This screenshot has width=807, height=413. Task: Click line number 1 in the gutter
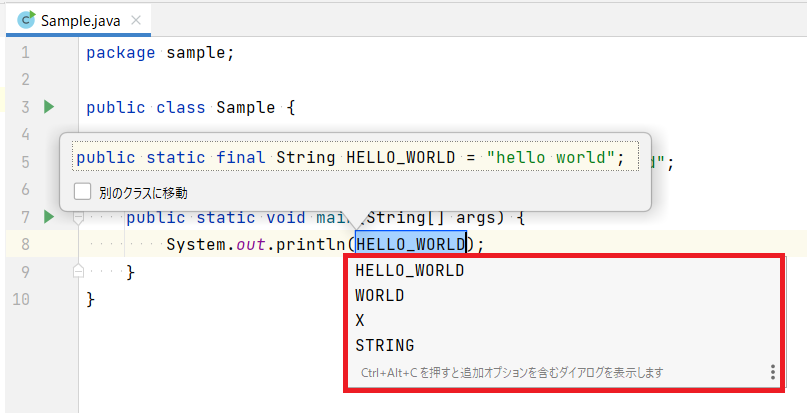pyautogui.click(x=25, y=53)
